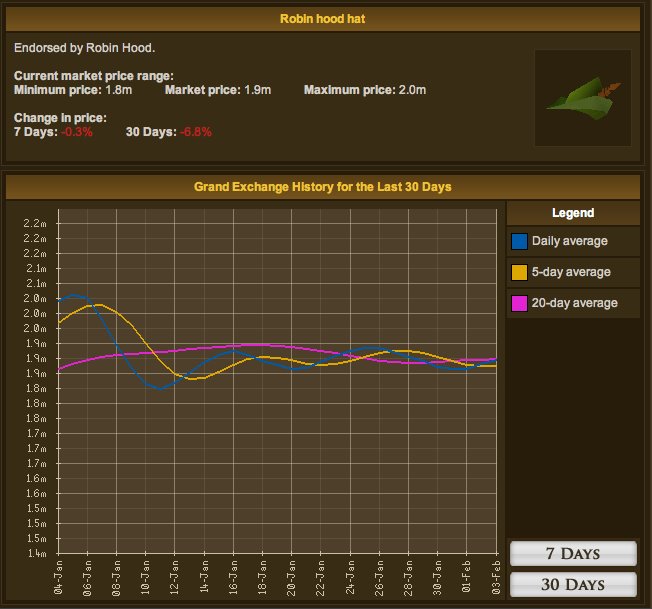Click the 7 Days graph button
This screenshot has height=609, width=652.
[x=573, y=553]
